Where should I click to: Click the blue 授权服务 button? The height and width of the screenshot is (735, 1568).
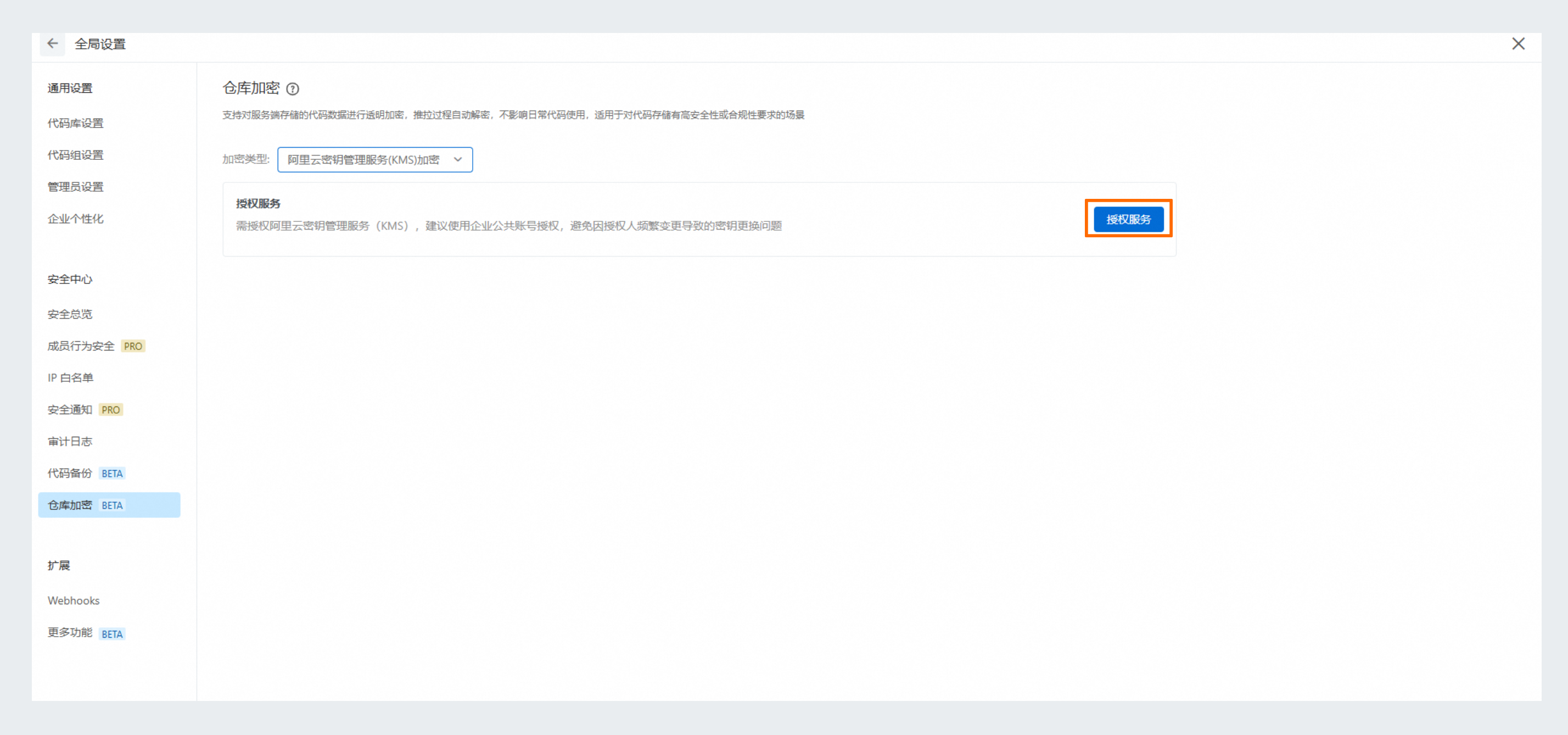click(1128, 219)
